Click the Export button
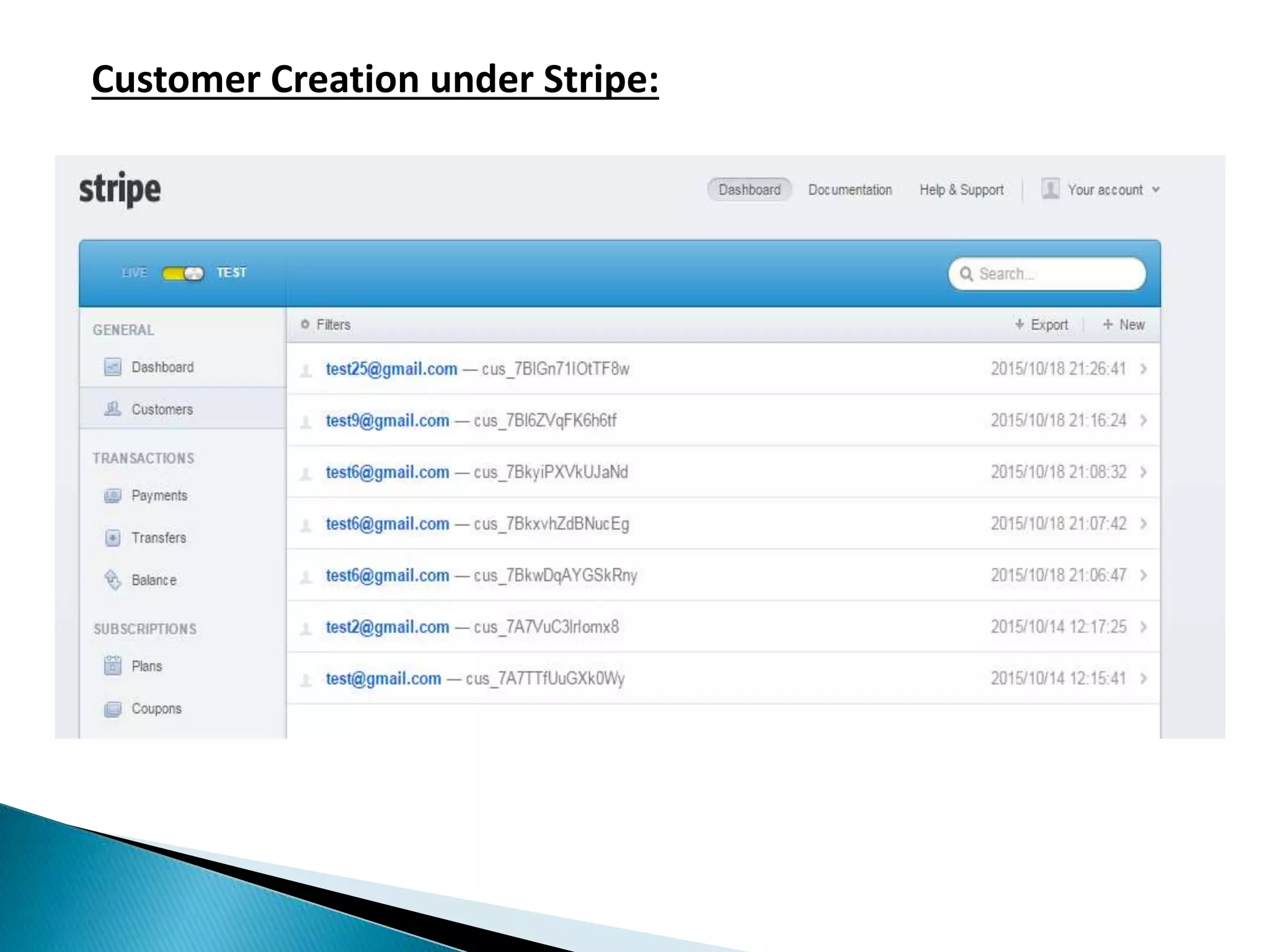 click(x=1042, y=324)
